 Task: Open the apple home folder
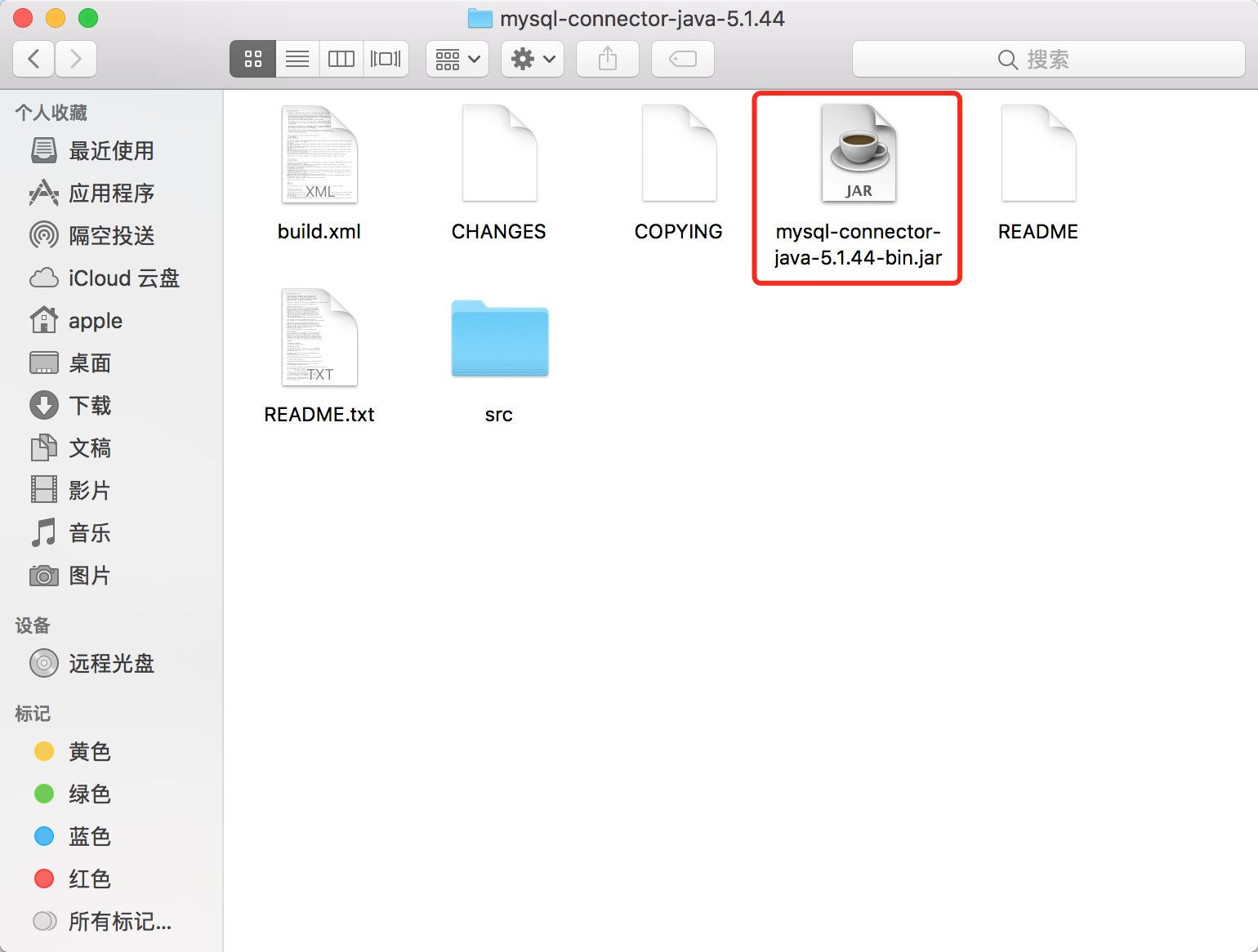click(111, 321)
